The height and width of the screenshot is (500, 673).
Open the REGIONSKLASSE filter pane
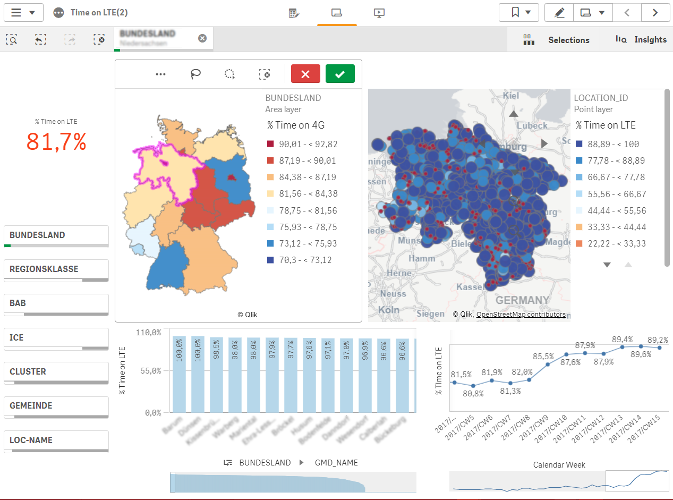tap(57, 269)
